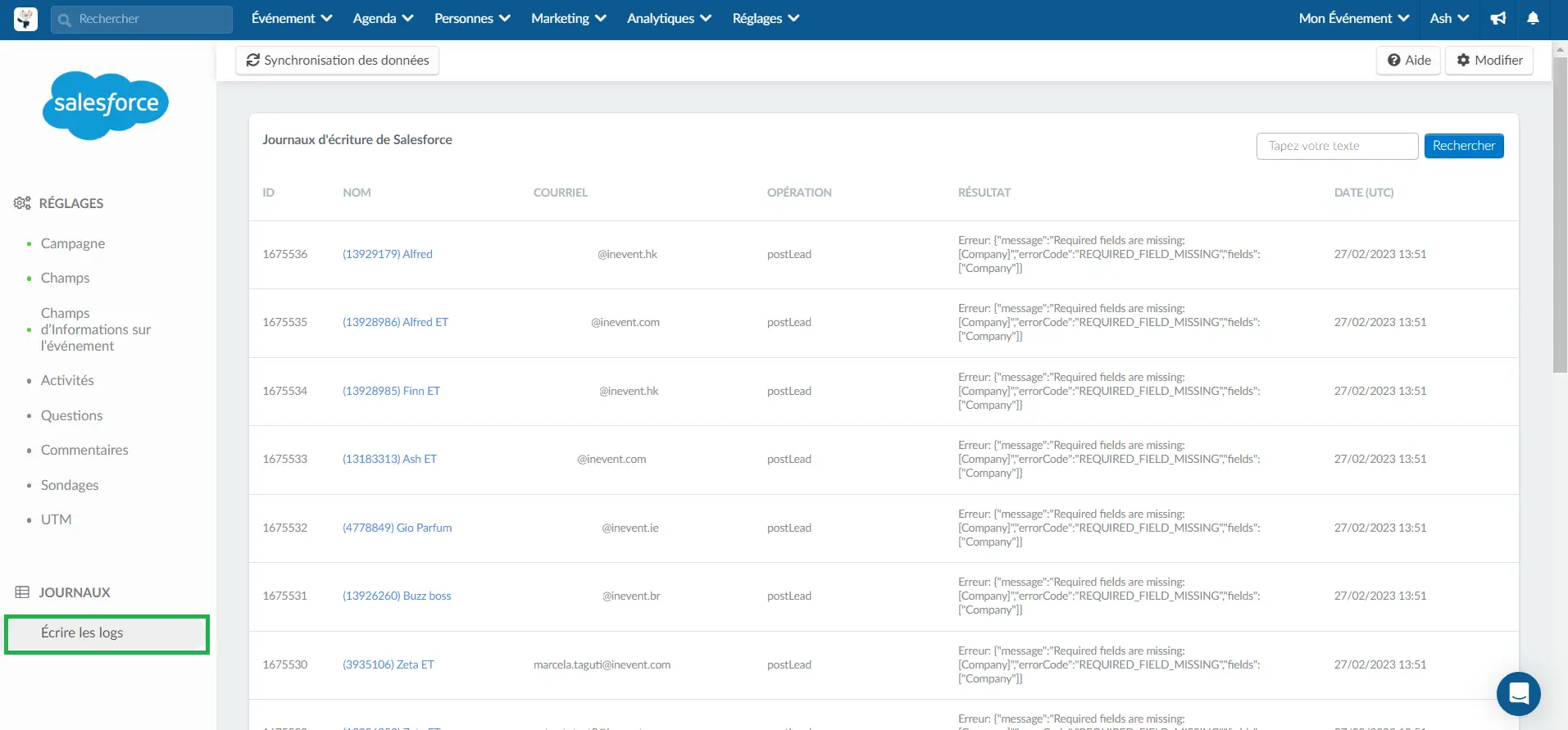Click log ID 1675533

(x=284, y=459)
